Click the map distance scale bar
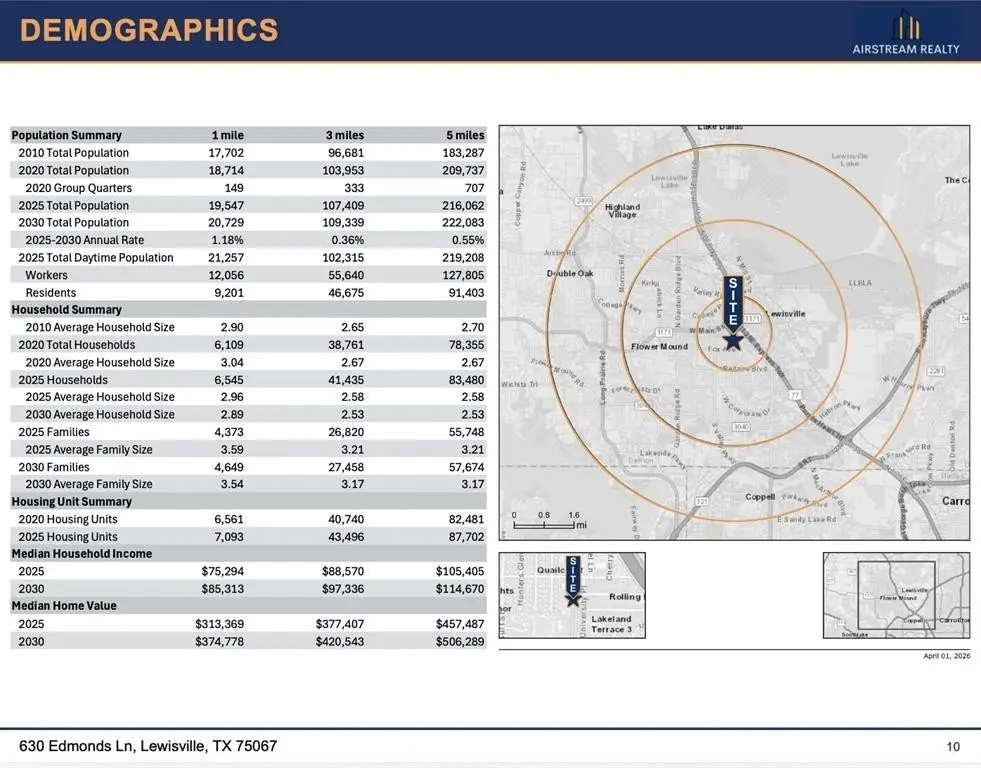This screenshot has height=768, width=981. (x=546, y=524)
